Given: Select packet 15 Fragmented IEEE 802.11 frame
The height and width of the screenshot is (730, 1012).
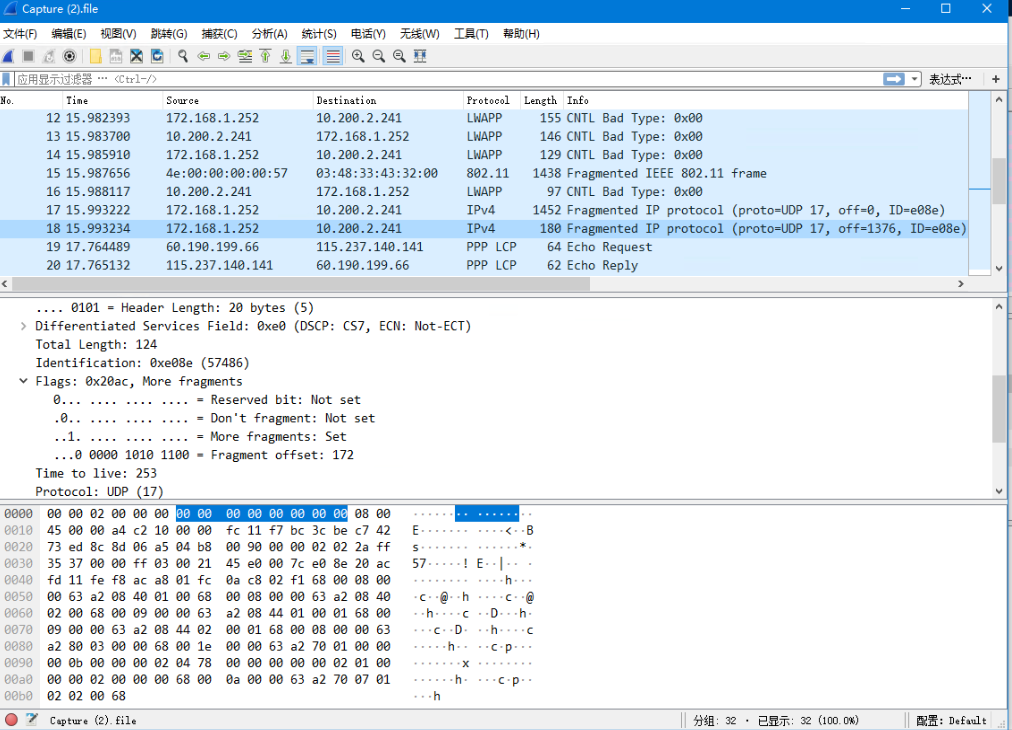Looking at the screenshot, I should pyautogui.click(x=484, y=173).
